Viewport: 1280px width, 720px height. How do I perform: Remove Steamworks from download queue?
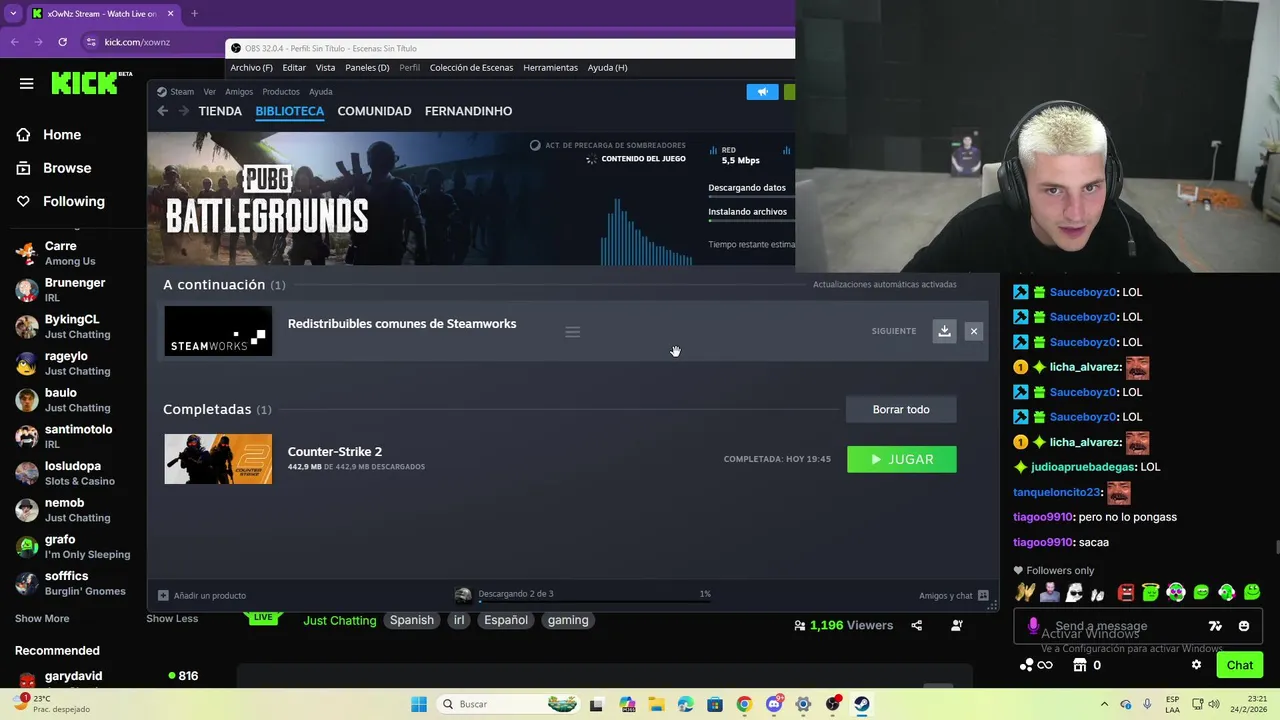(974, 331)
